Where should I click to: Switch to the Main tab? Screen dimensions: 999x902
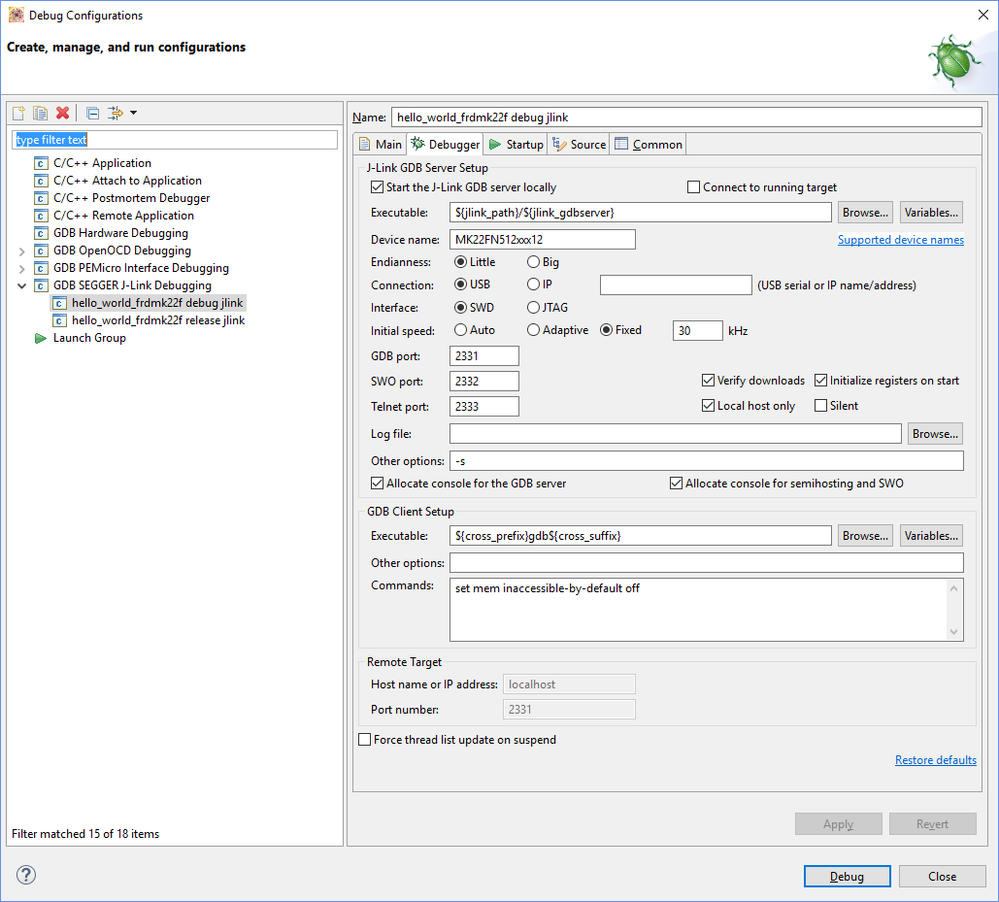[x=380, y=145]
